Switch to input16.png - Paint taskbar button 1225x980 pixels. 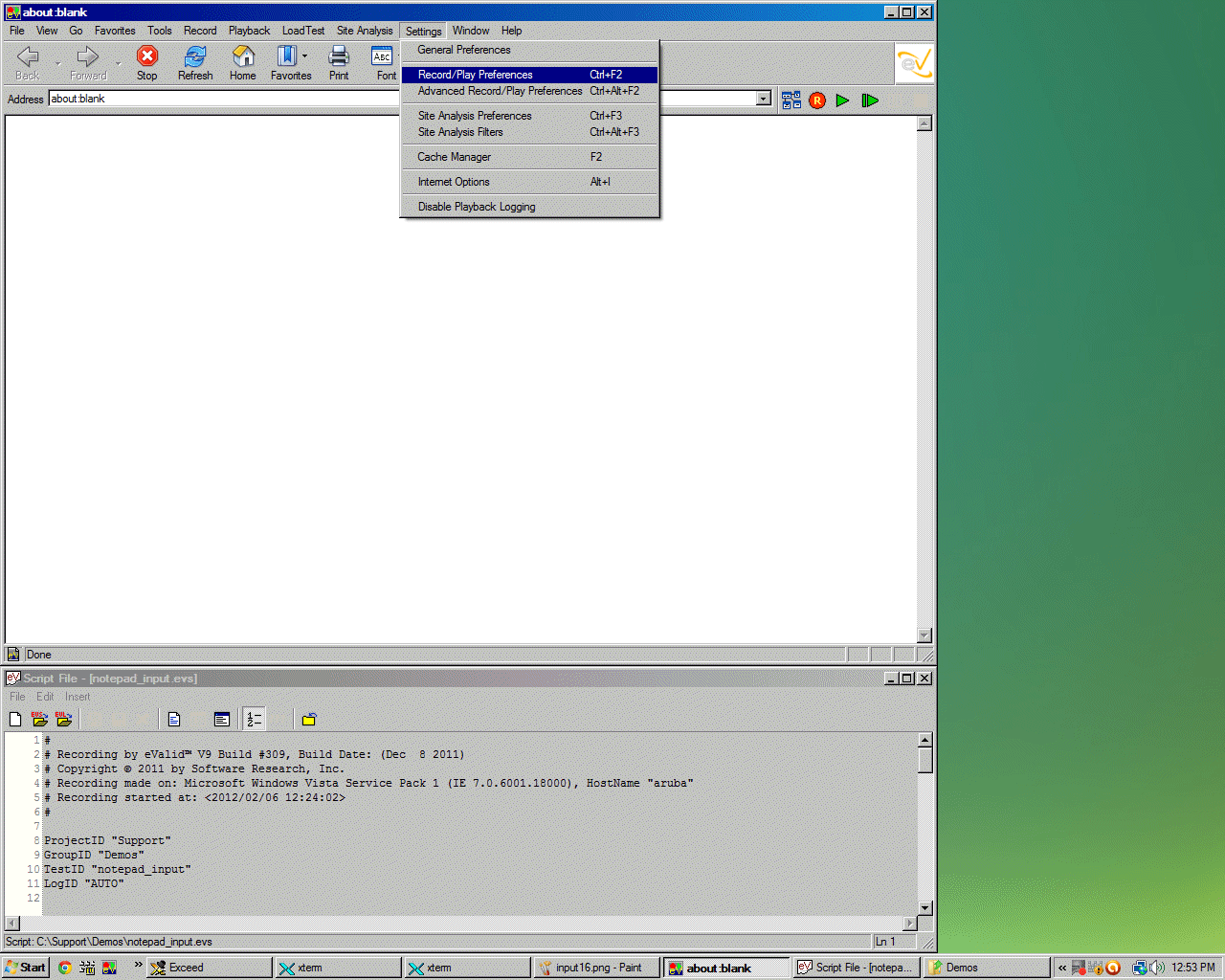click(595, 968)
